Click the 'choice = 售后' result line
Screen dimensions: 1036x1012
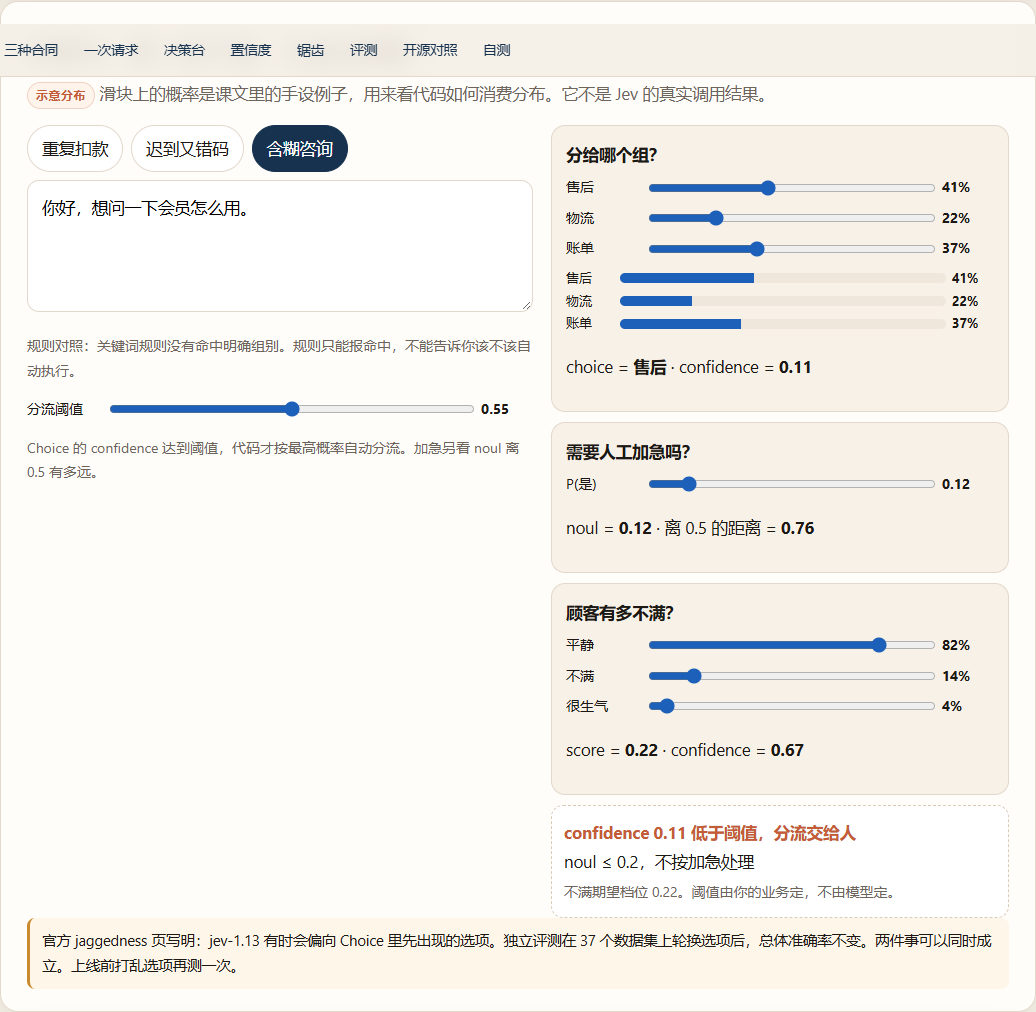tap(688, 367)
